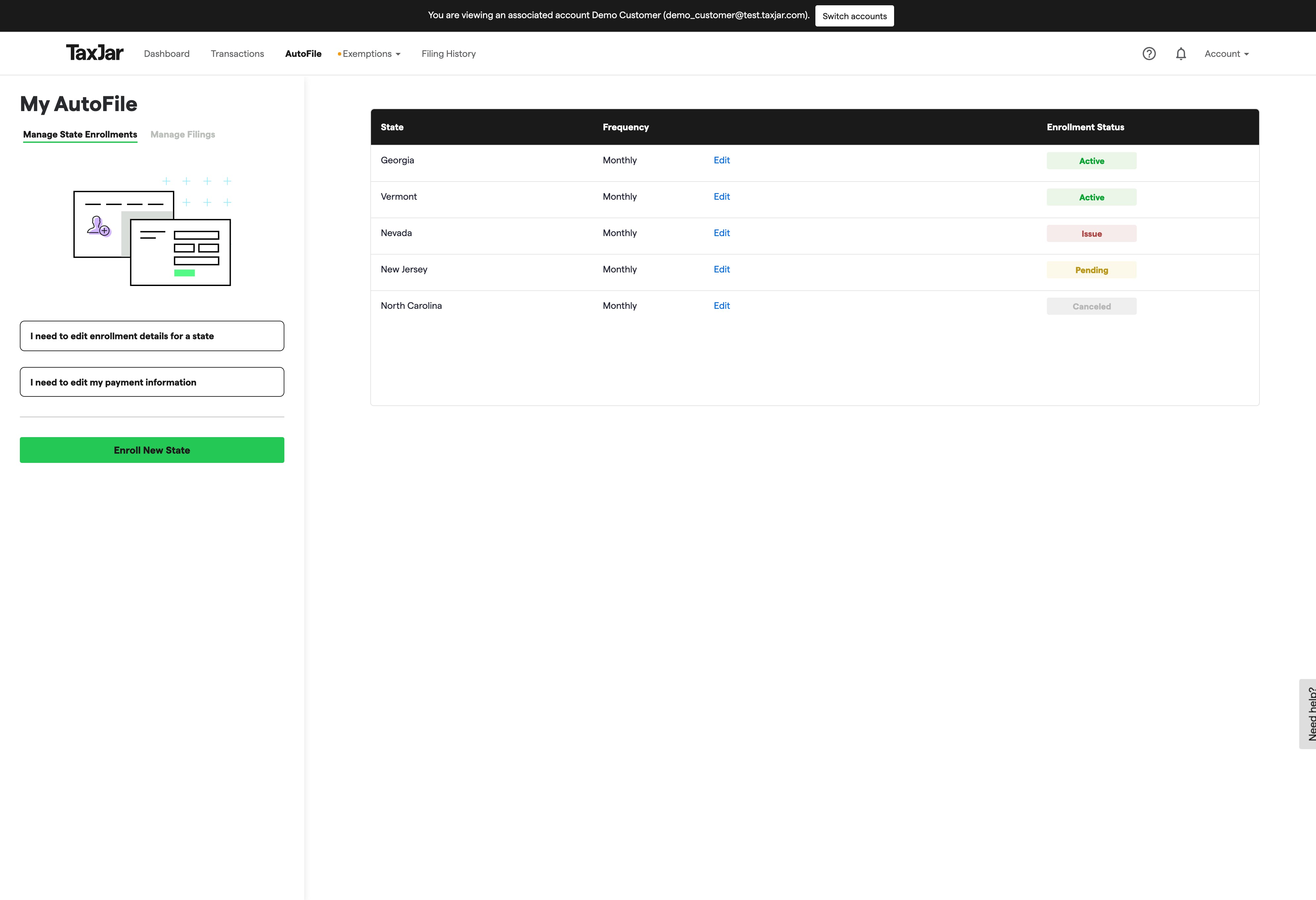Click the New Jersey state name
This screenshot has height=900, width=1316.
404,269
